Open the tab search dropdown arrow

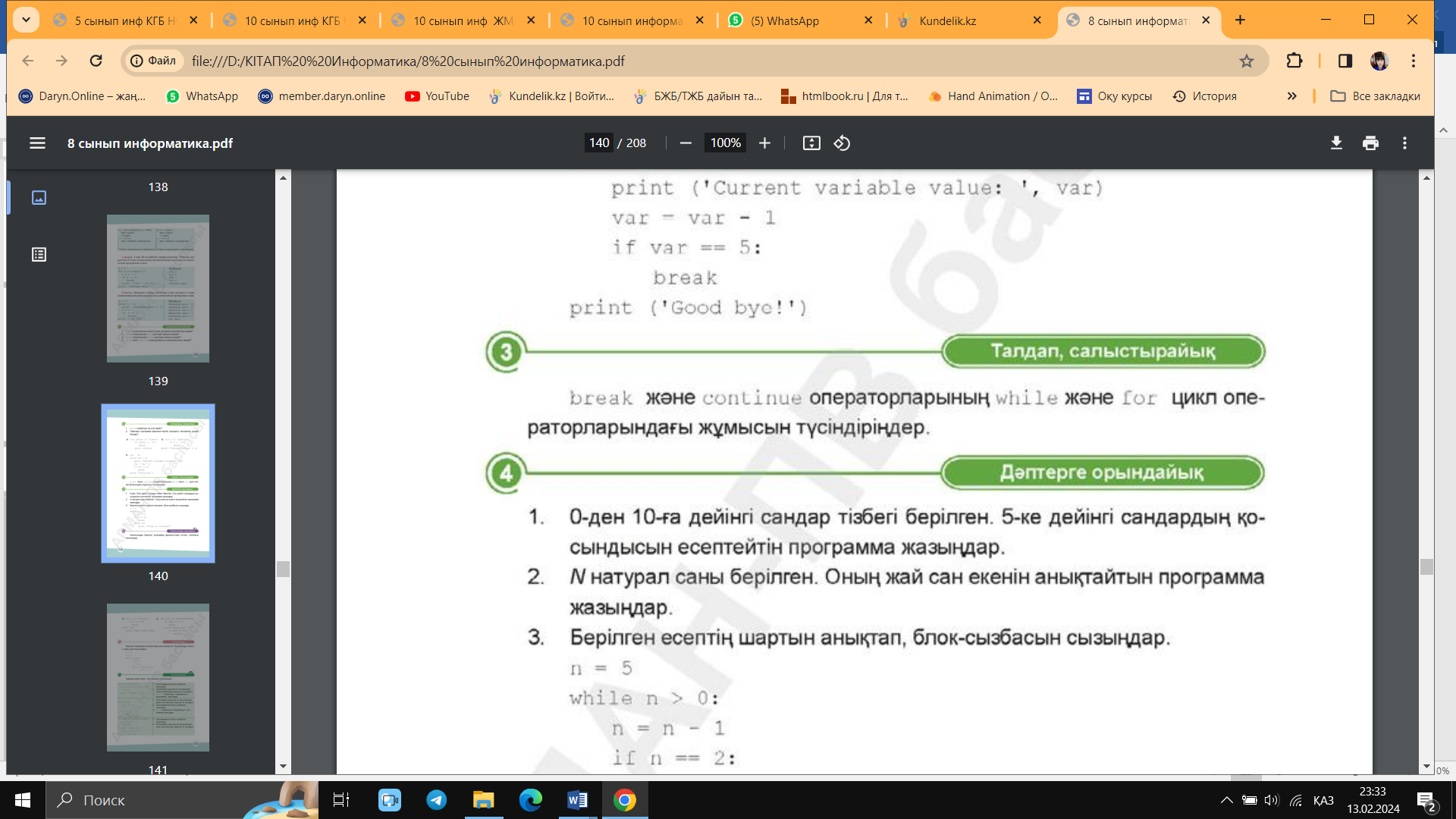pyautogui.click(x=26, y=20)
